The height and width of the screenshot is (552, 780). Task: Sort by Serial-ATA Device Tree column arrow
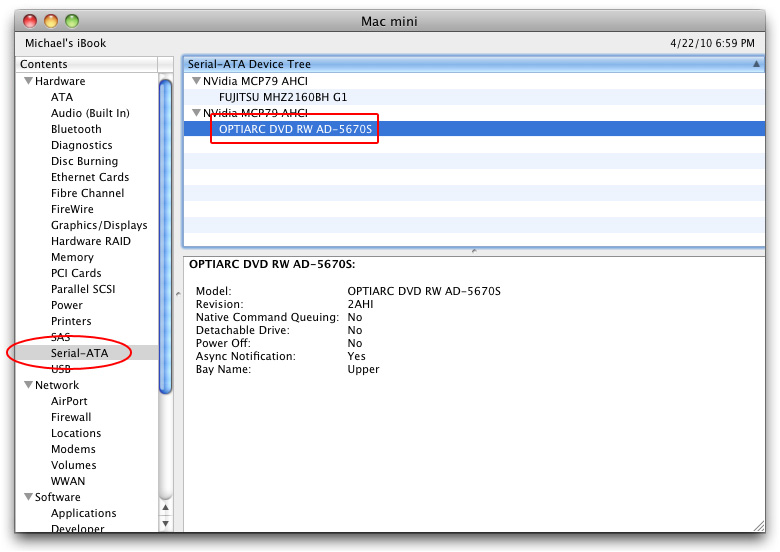coord(756,64)
